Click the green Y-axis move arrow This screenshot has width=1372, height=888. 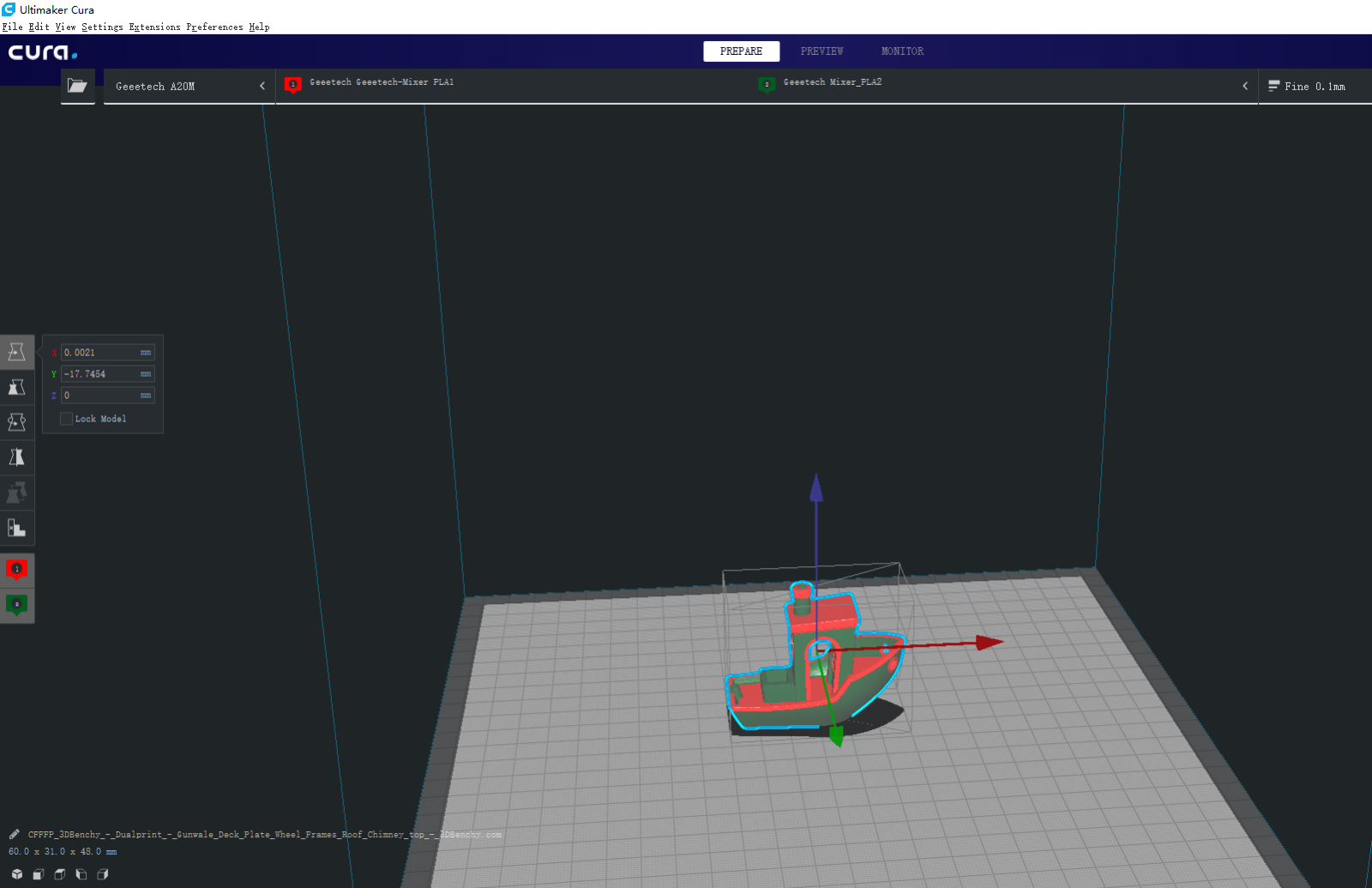[x=836, y=736]
